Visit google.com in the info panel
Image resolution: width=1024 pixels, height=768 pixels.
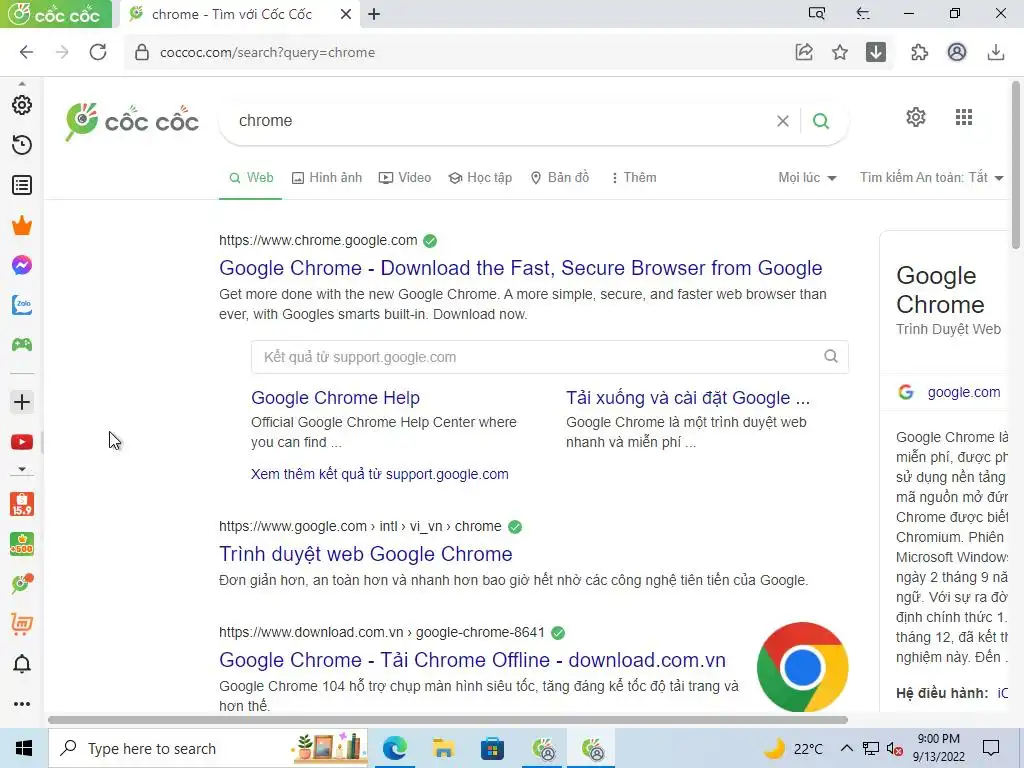(963, 392)
